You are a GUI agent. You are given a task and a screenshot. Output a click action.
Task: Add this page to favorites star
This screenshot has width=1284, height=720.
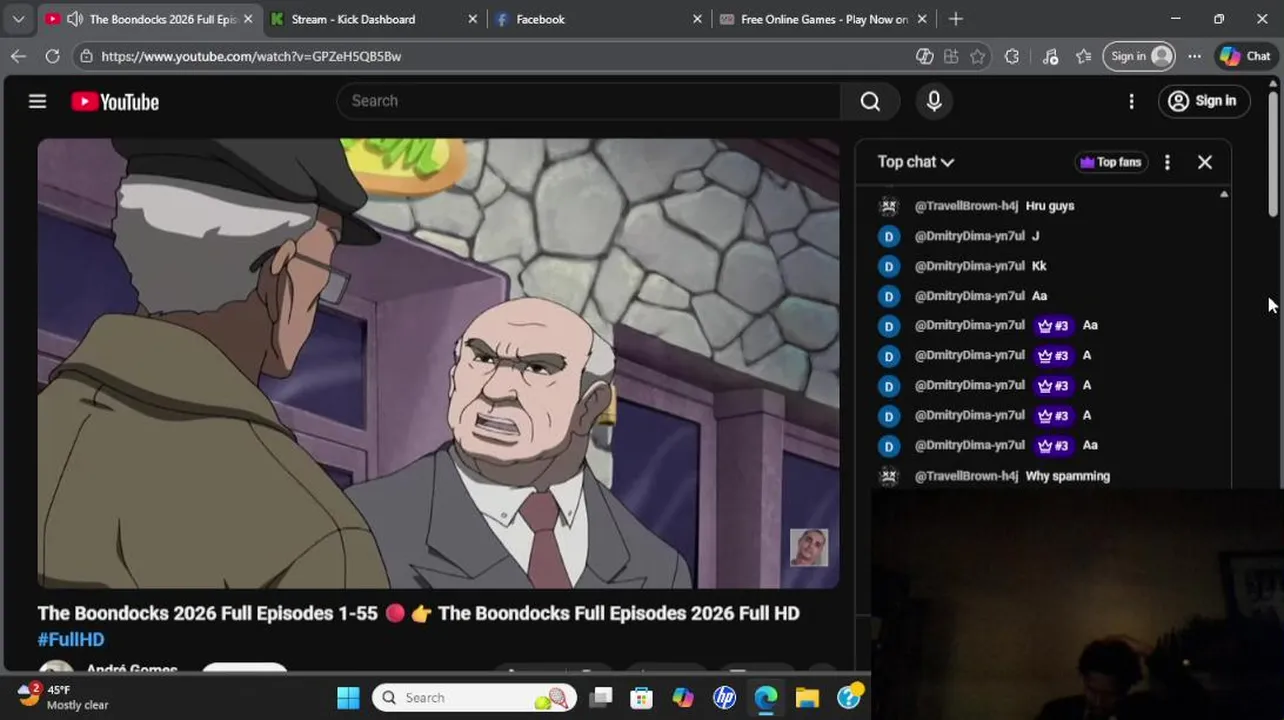click(x=978, y=56)
